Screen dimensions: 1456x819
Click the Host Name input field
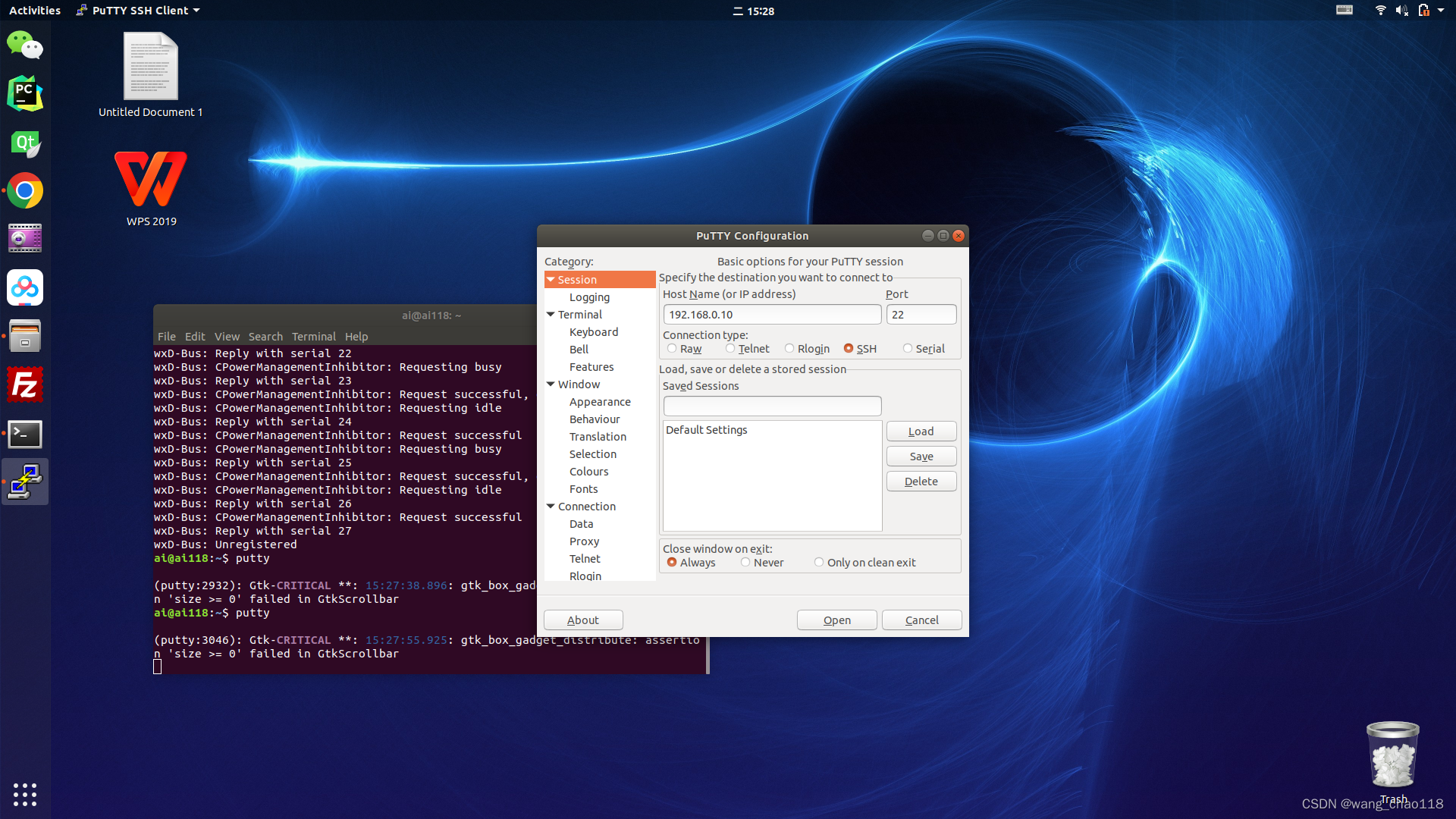coord(772,314)
